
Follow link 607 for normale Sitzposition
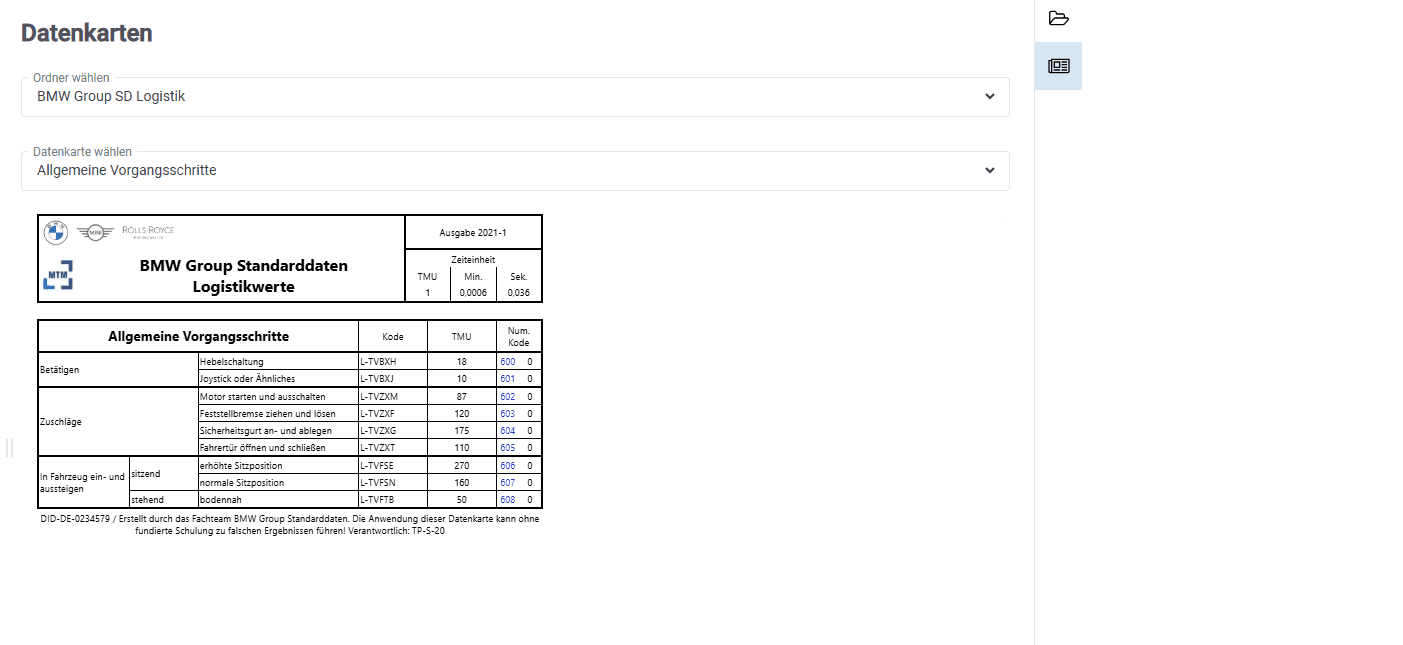tap(507, 483)
